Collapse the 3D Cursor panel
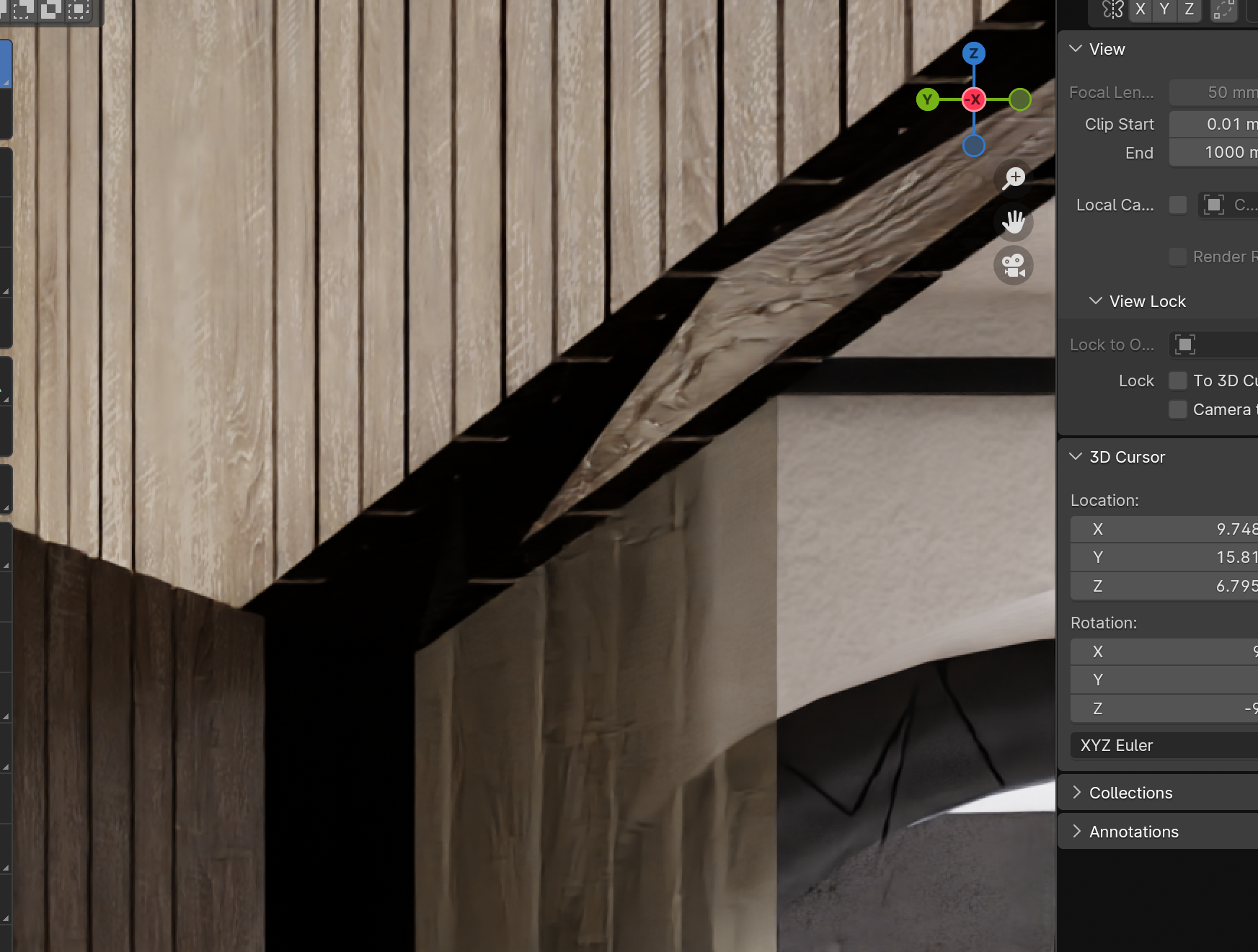This screenshot has height=952, width=1258. tap(1076, 457)
